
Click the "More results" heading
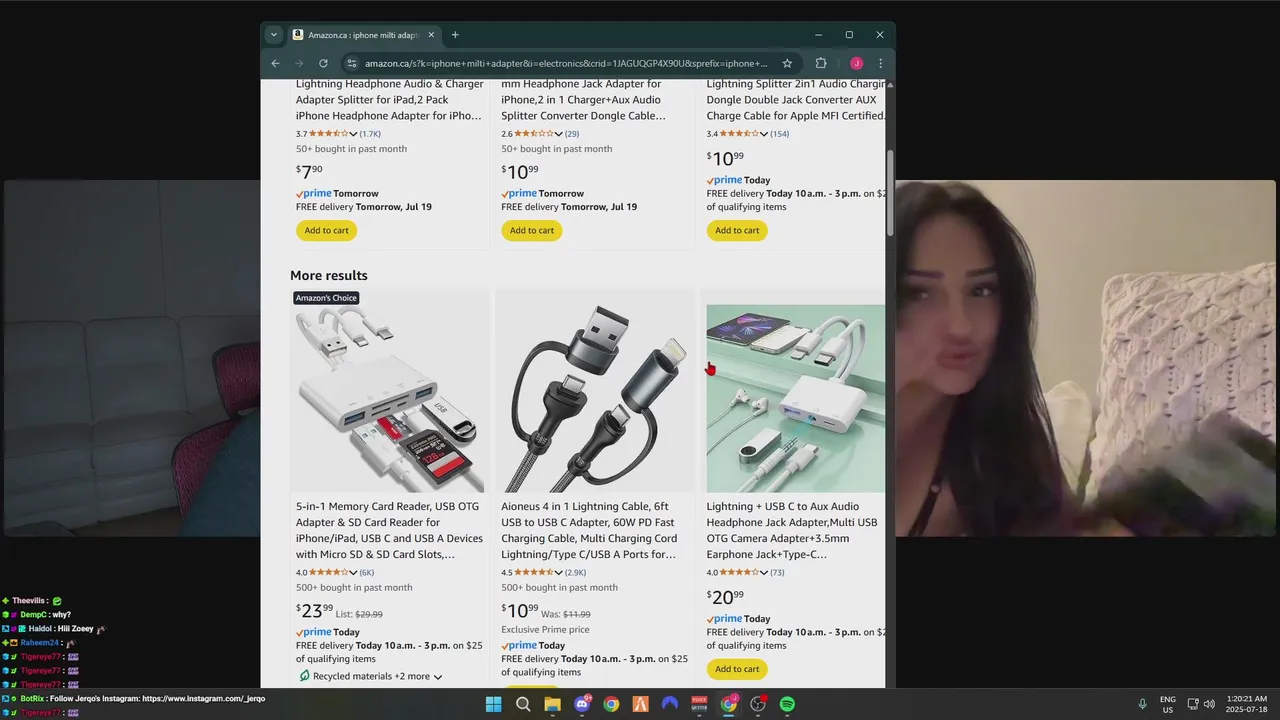pyautogui.click(x=329, y=276)
